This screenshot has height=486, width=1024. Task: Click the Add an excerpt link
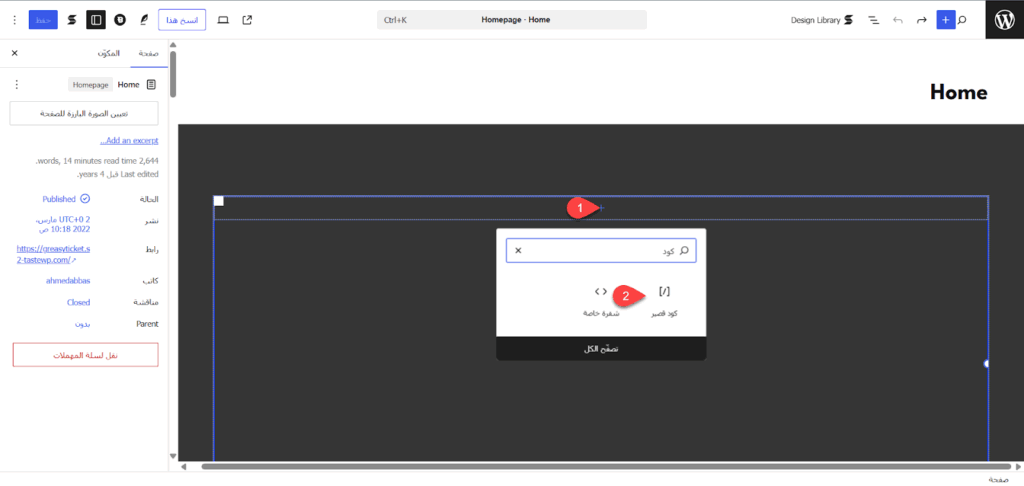129,141
